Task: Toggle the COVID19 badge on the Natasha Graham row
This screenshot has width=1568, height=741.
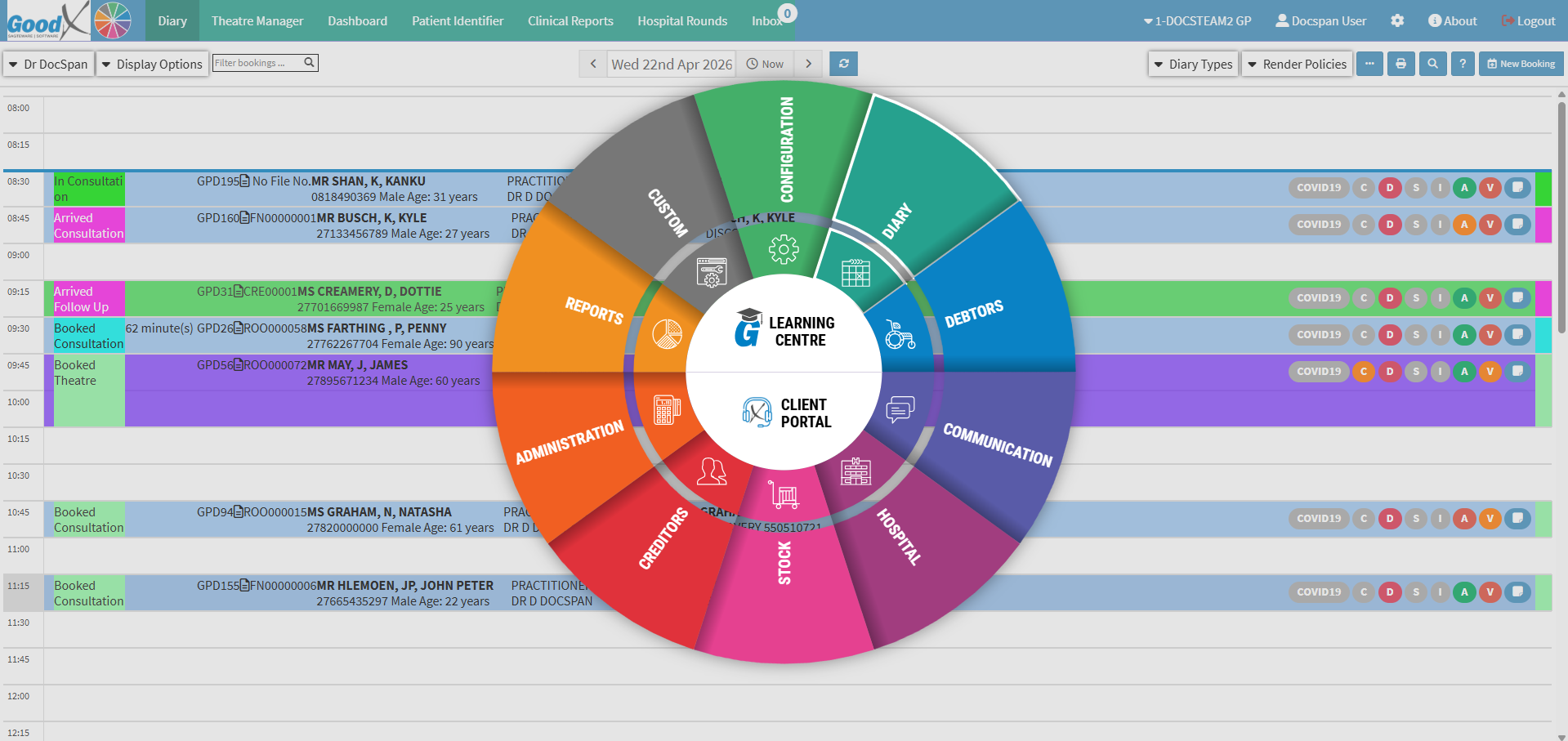Action: coord(1319,519)
